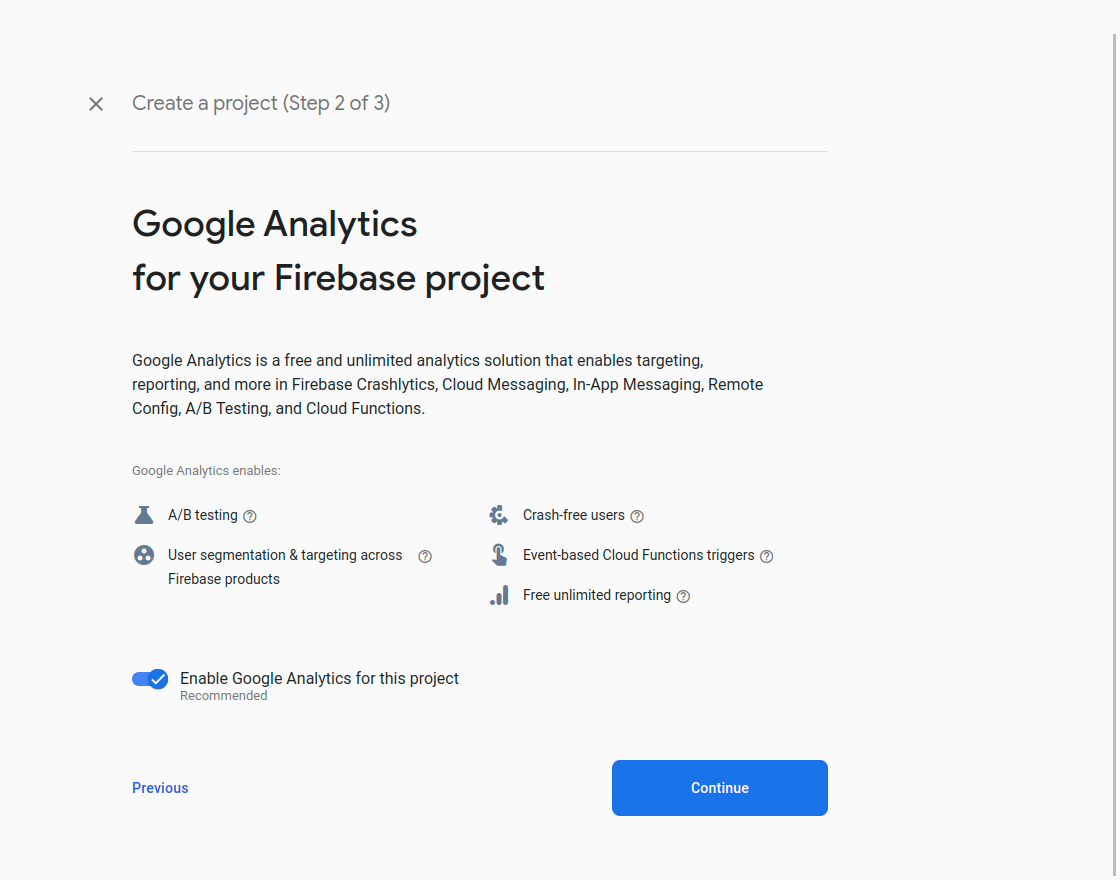Image resolution: width=1120 pixels, height=880 pixels.
Task: Click the Continue button
Action: pyautogui.click(x=719, y=788)
